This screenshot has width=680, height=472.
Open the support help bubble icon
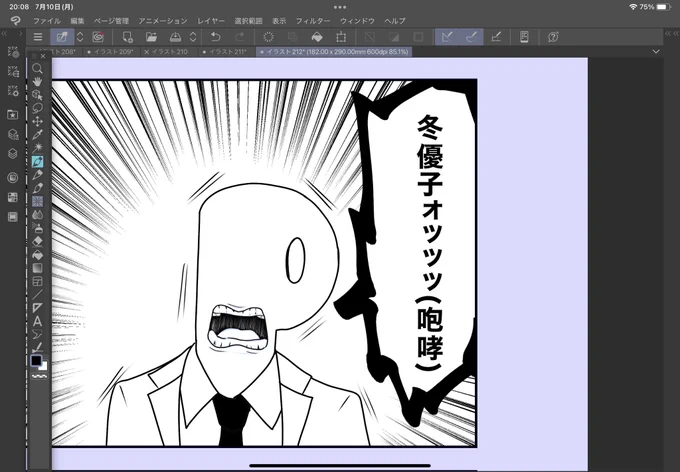(x=553, y=37)
